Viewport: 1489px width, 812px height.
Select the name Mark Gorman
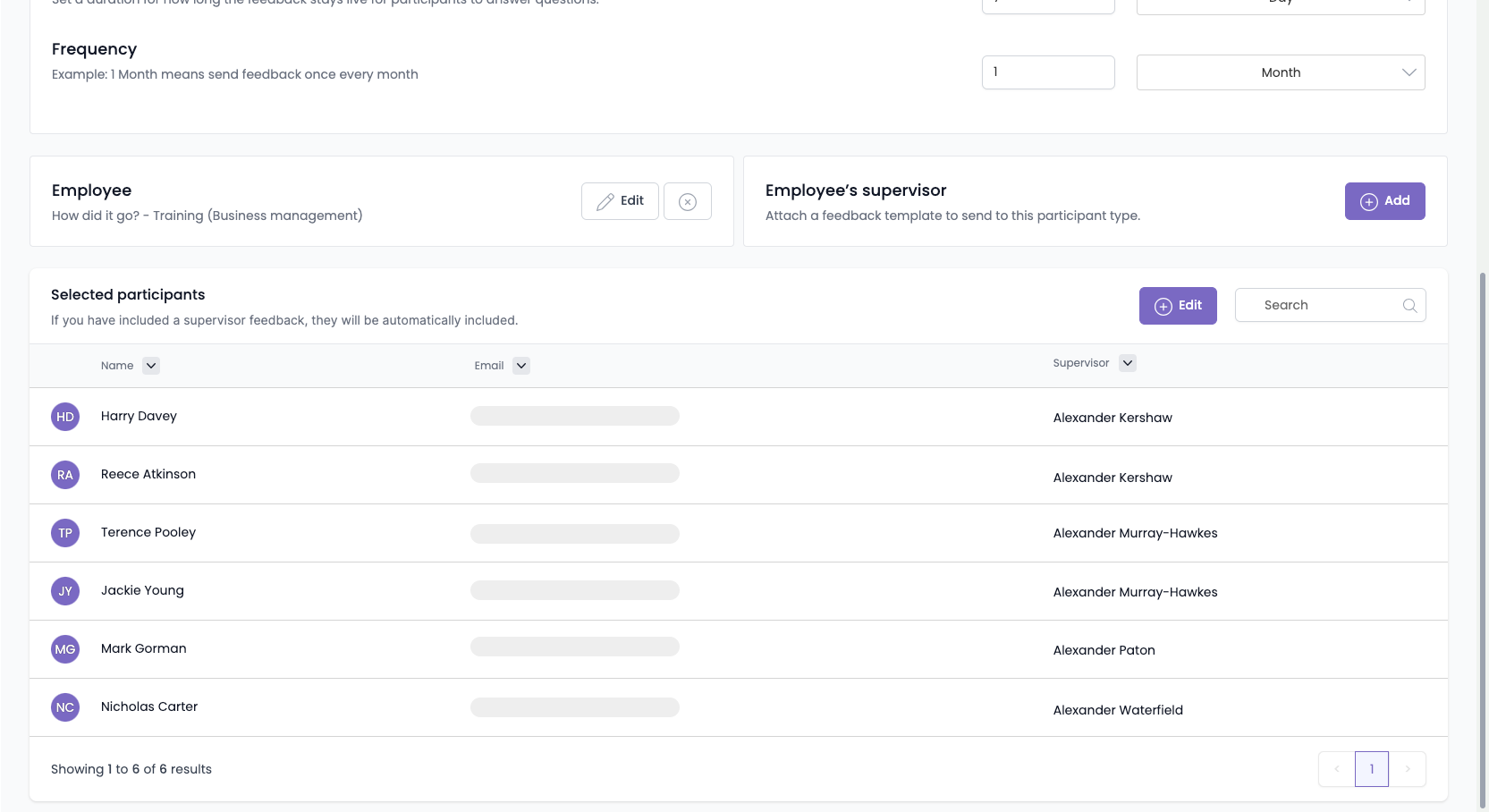click(144, 648)
